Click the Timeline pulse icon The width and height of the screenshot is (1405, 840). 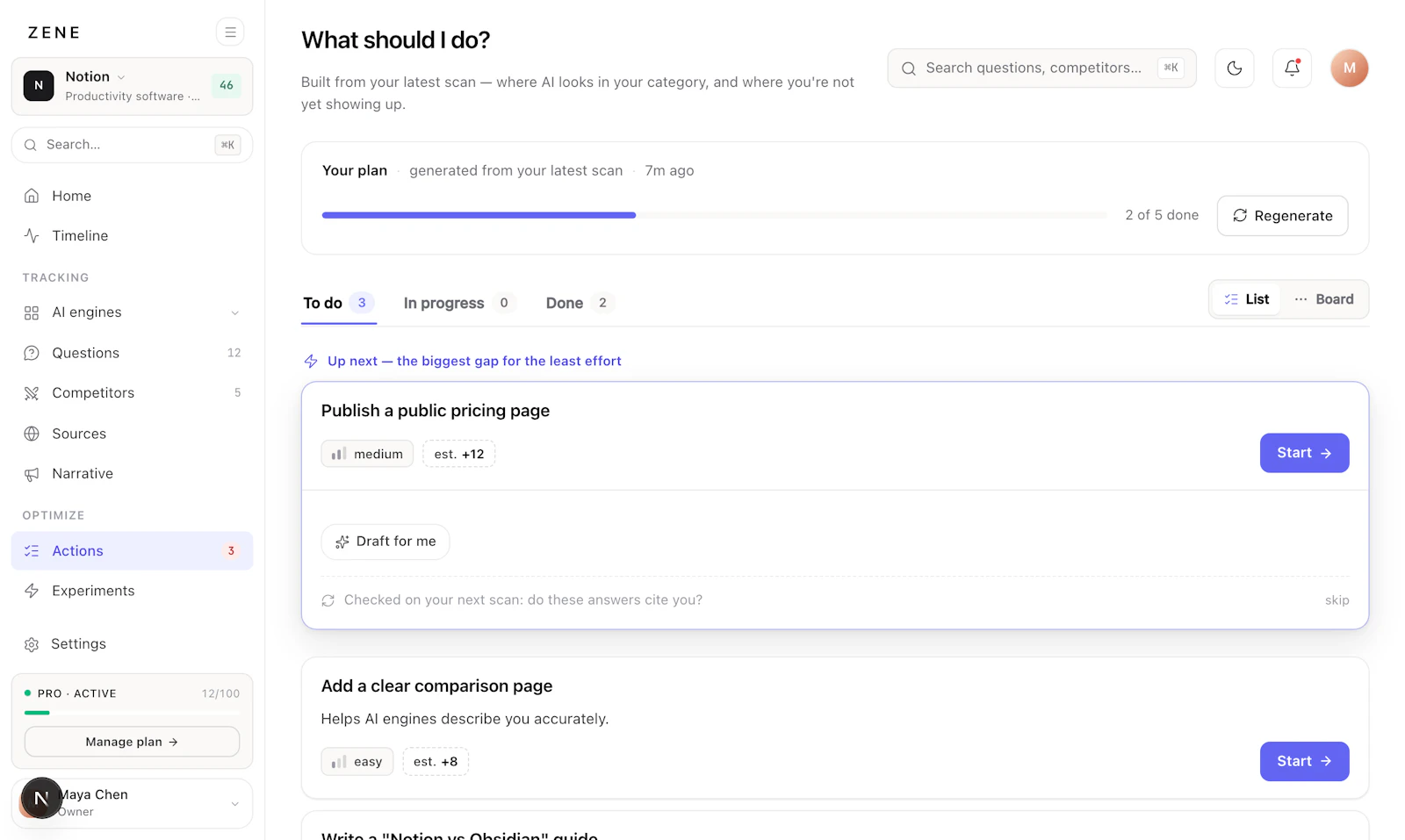(32, 235)
